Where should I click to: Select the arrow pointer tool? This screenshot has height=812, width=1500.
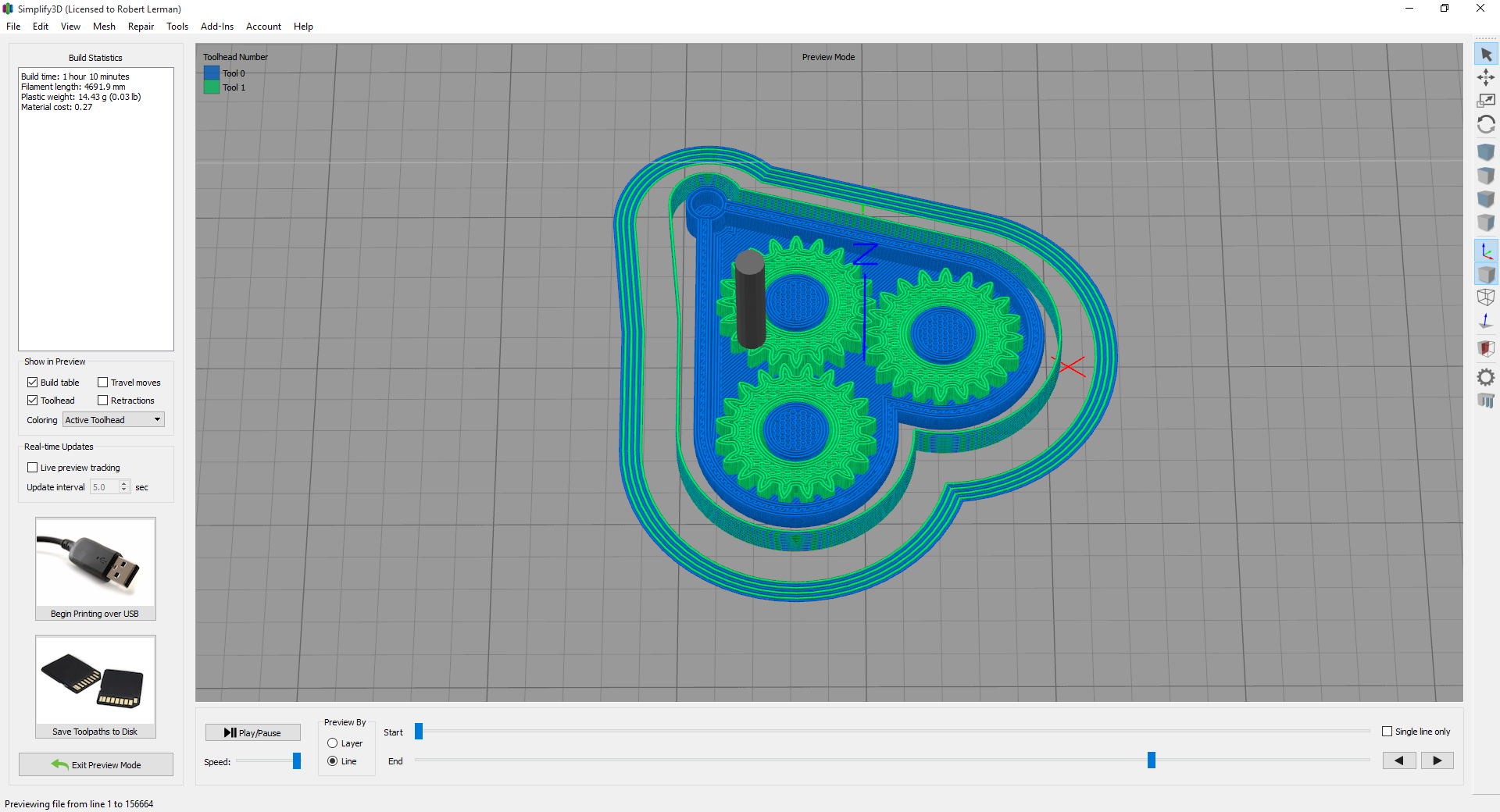tap(1486, 55)
